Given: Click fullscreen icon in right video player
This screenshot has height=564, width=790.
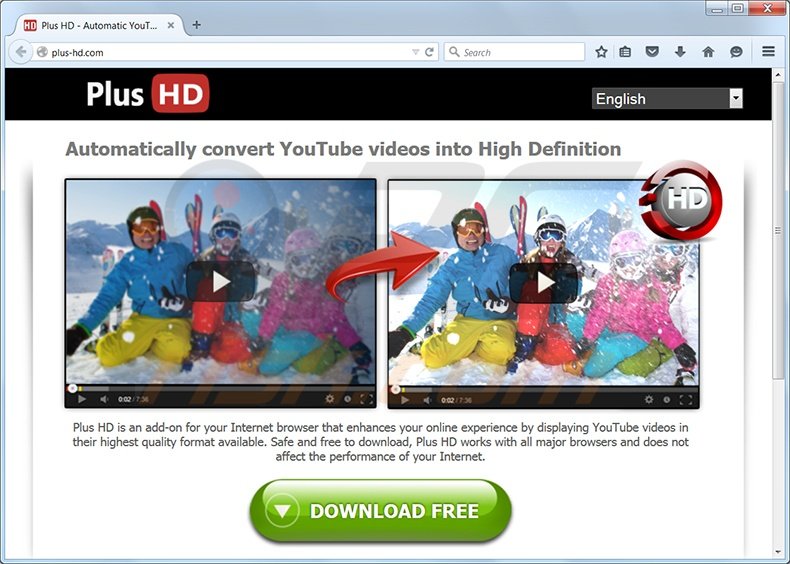Looking at the screenshot, I should tap(686, 400).
